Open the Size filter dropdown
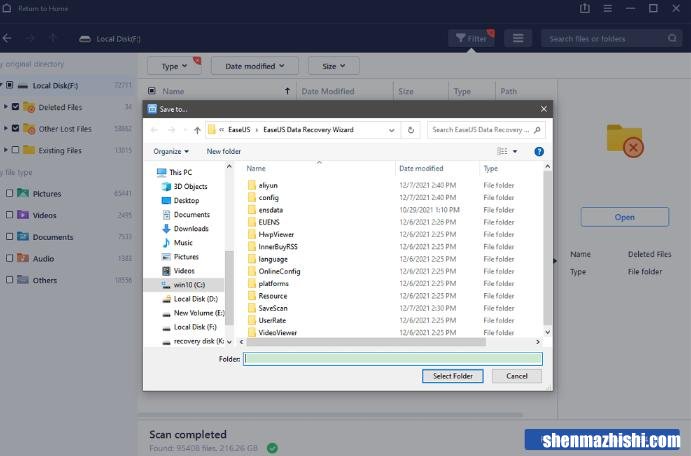Image resolution: width=691 pixels, height=456 pixels. 334,66
